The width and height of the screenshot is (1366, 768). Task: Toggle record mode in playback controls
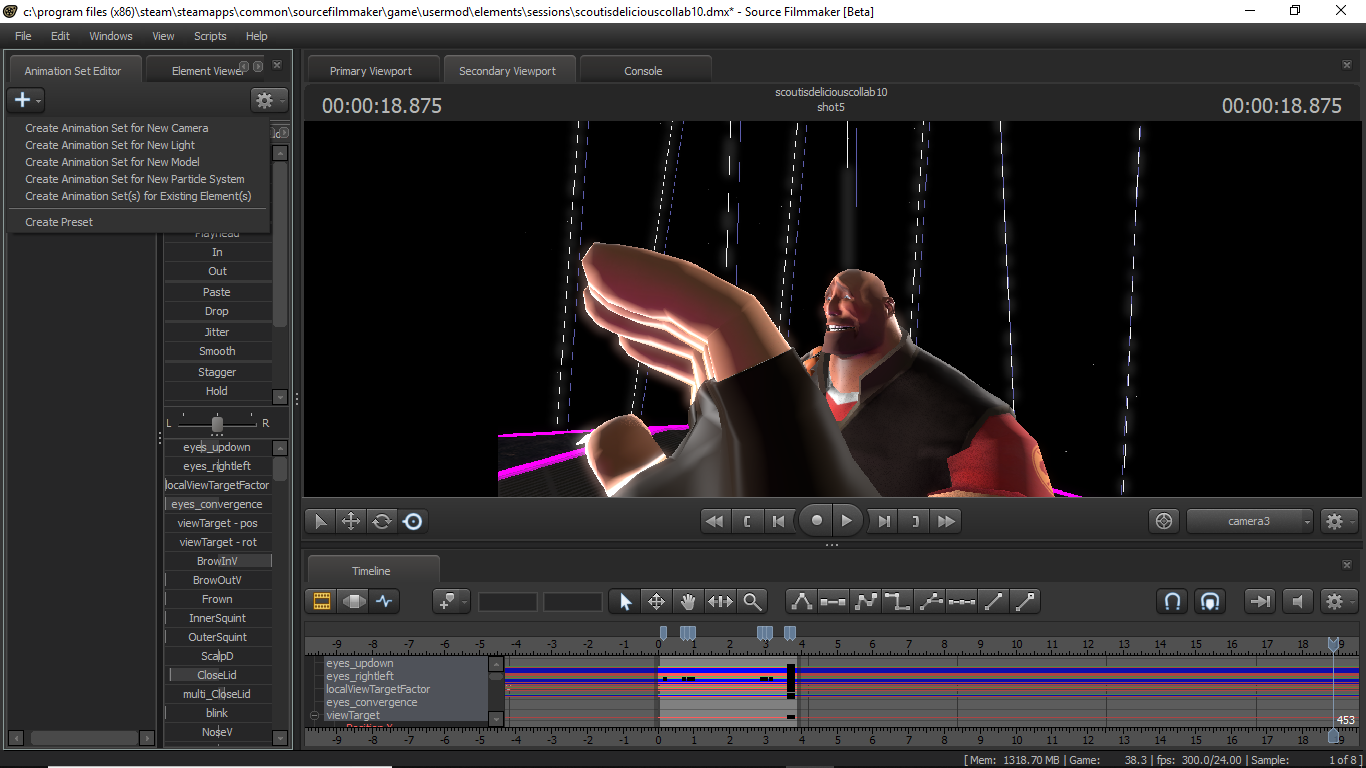tap(817, 521)
